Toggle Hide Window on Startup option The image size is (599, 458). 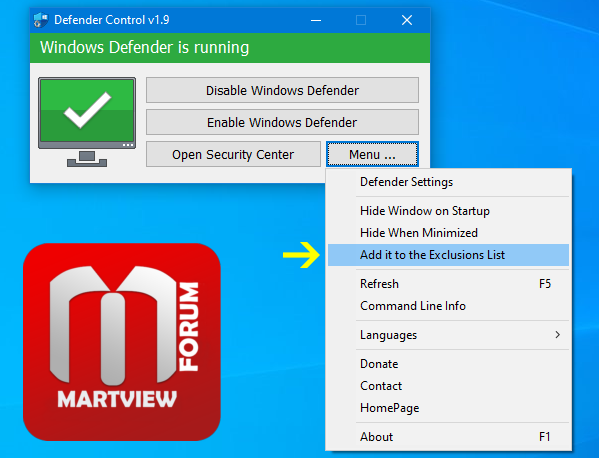(448, 211)
